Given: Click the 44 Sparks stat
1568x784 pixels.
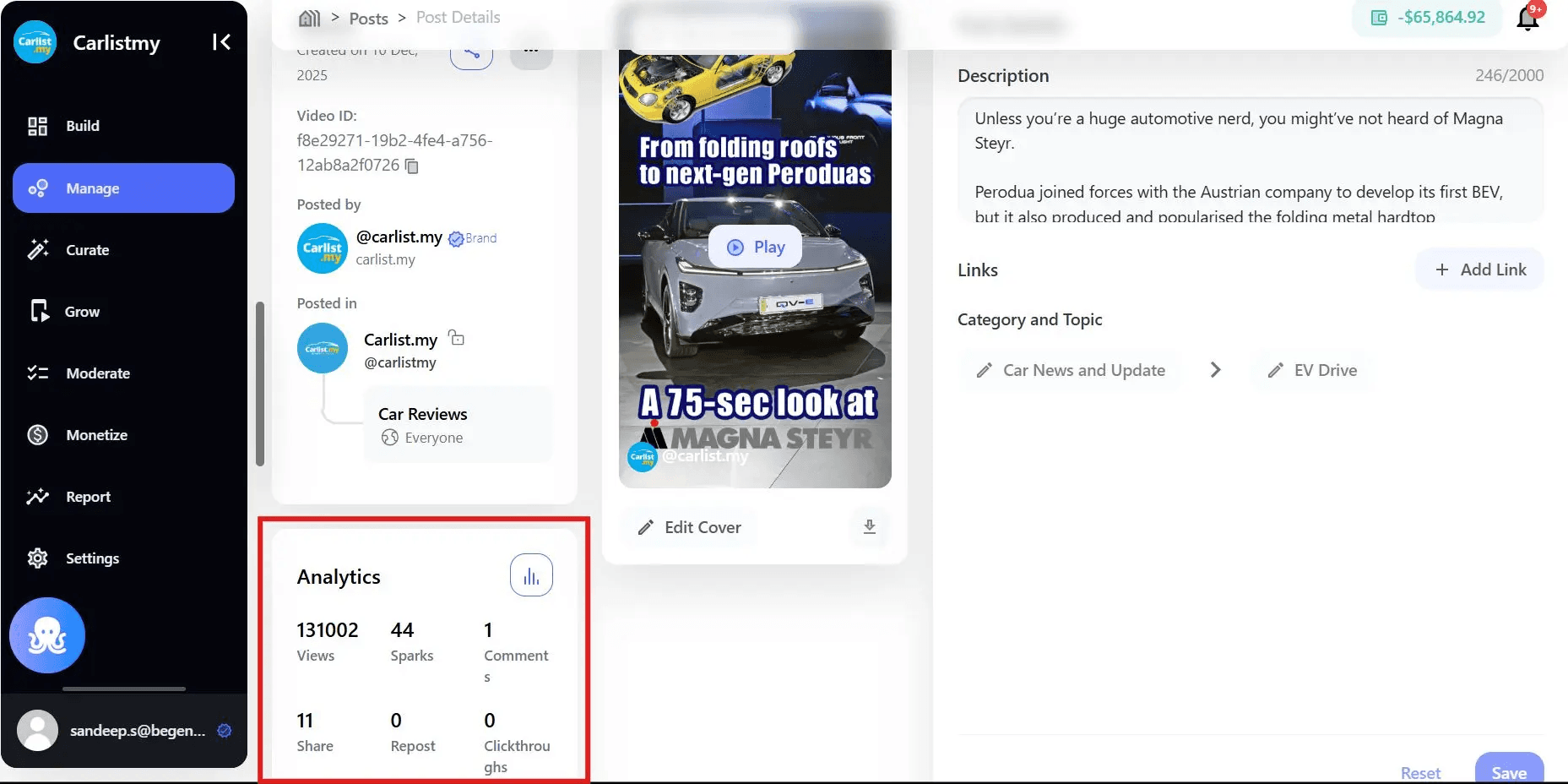Looking at the screenshot, I should (412, 641).
